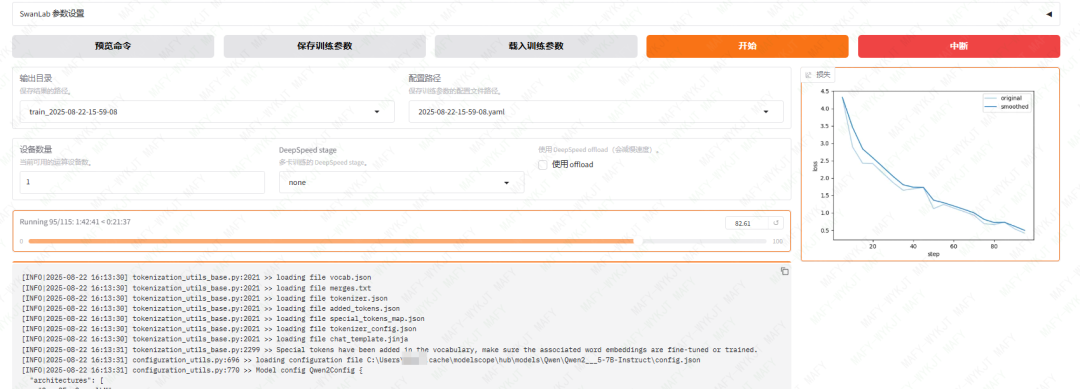Click 保存训练参数 to save training arguments
Viewport: 1080px width, 389px height.
[324, 46]
